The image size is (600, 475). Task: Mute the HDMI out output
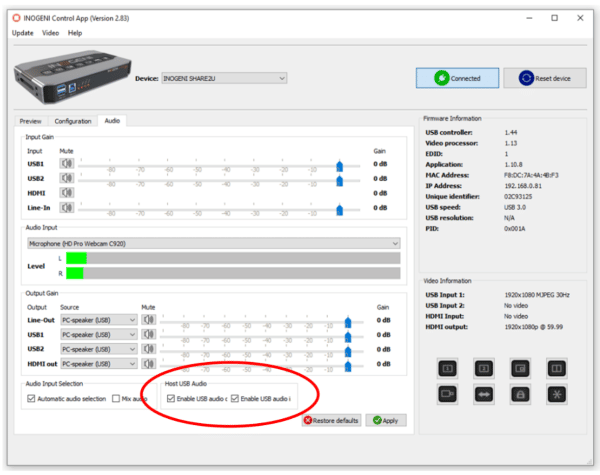(148, 363)
